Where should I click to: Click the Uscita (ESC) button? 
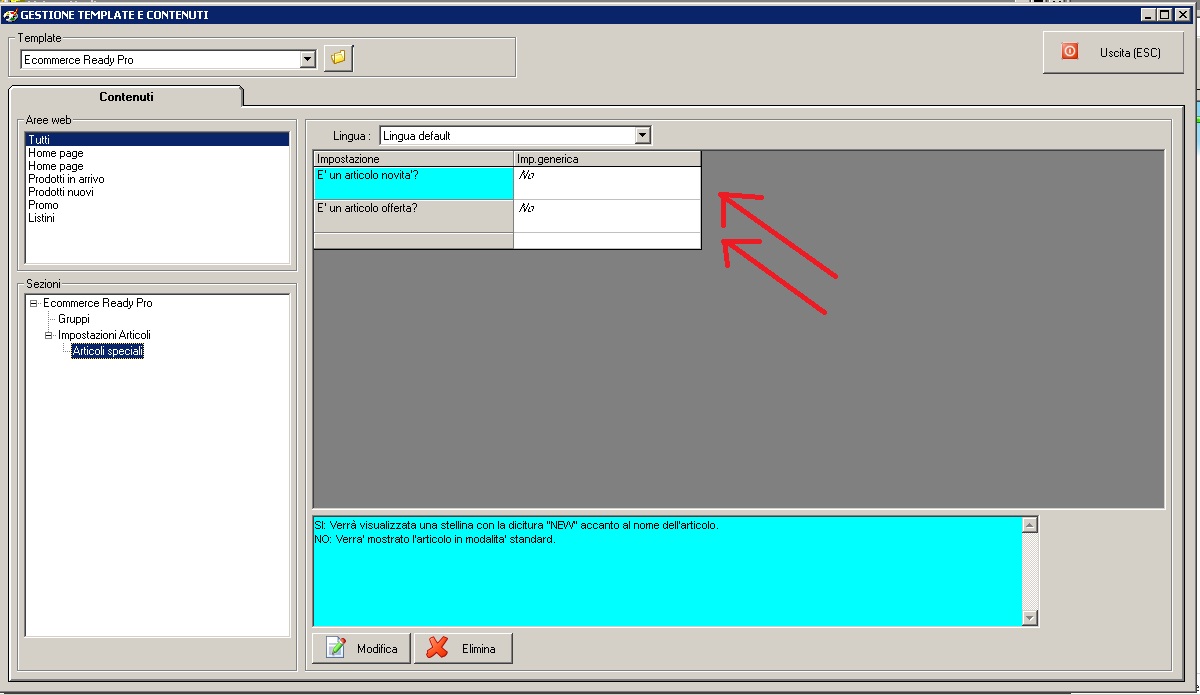[x=1115, y=52]
